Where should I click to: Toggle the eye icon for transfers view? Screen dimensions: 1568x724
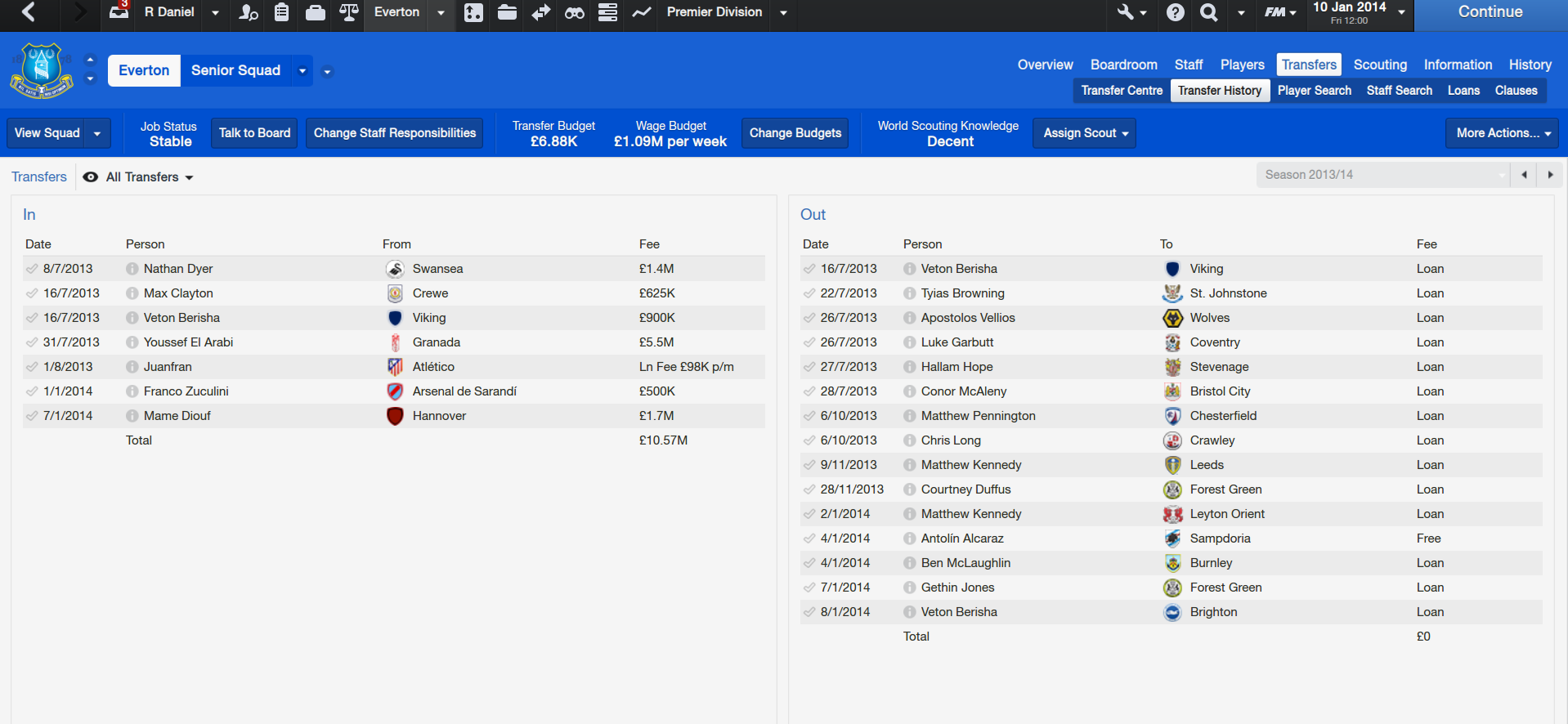91,177
